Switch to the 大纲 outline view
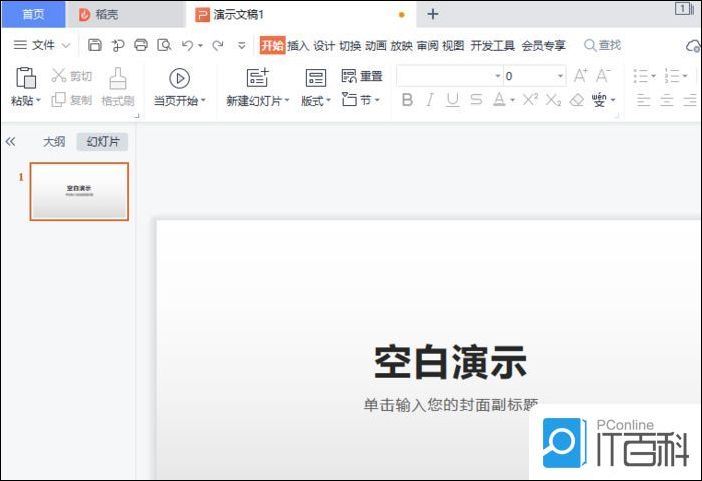Image resolution: width=702 pixels, height=481 pixels. tap(54, 142)
